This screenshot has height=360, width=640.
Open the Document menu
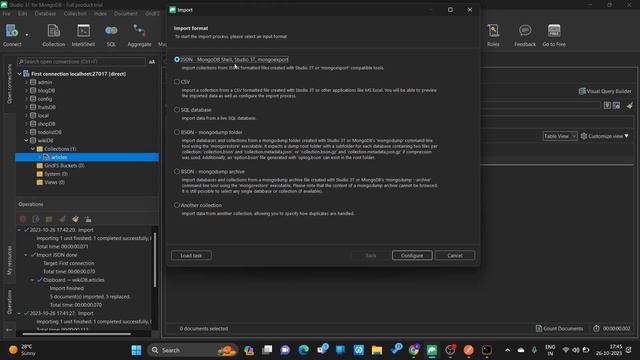(126, 13)
